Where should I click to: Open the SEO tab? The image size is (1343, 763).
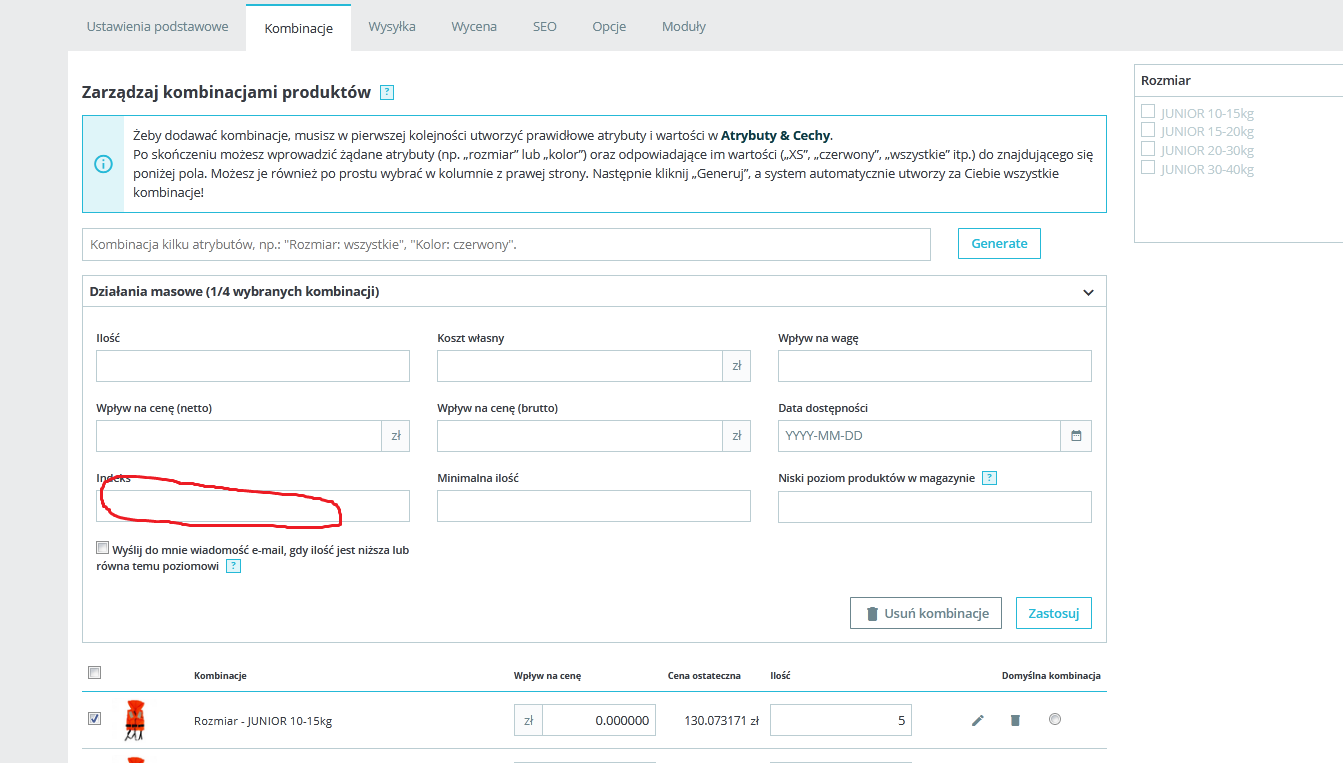pyautogui.click(x=545, y=27)
